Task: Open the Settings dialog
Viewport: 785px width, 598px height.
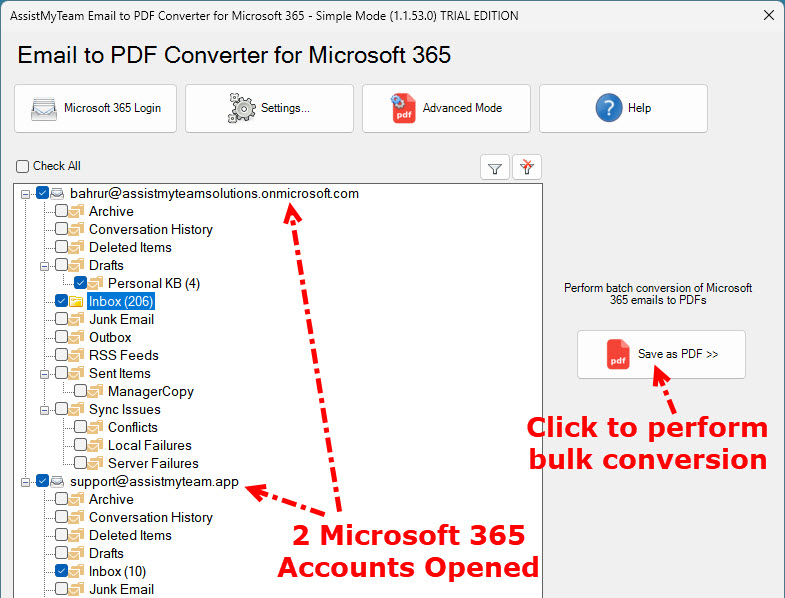Action: tap(269, 108)
